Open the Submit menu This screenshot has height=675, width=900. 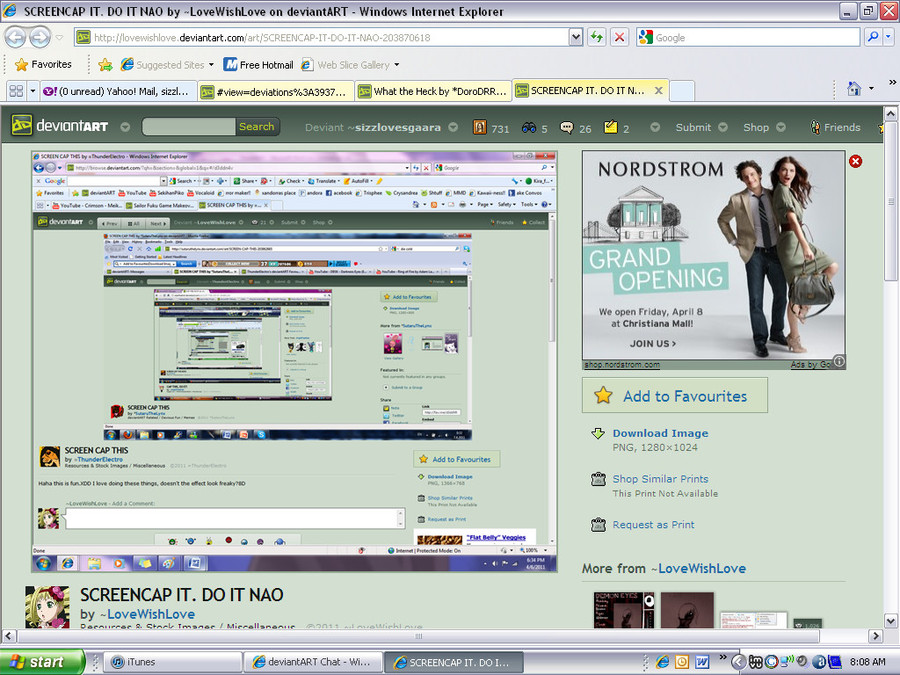693,127
